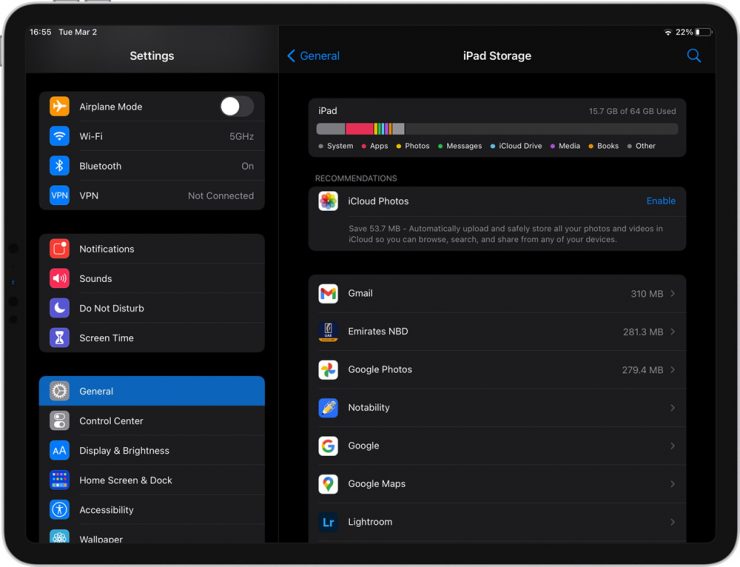This screenshot has height=567, width=740.
Task: Tap the unused portion of storage bar
Action: (x=541, y=128)
